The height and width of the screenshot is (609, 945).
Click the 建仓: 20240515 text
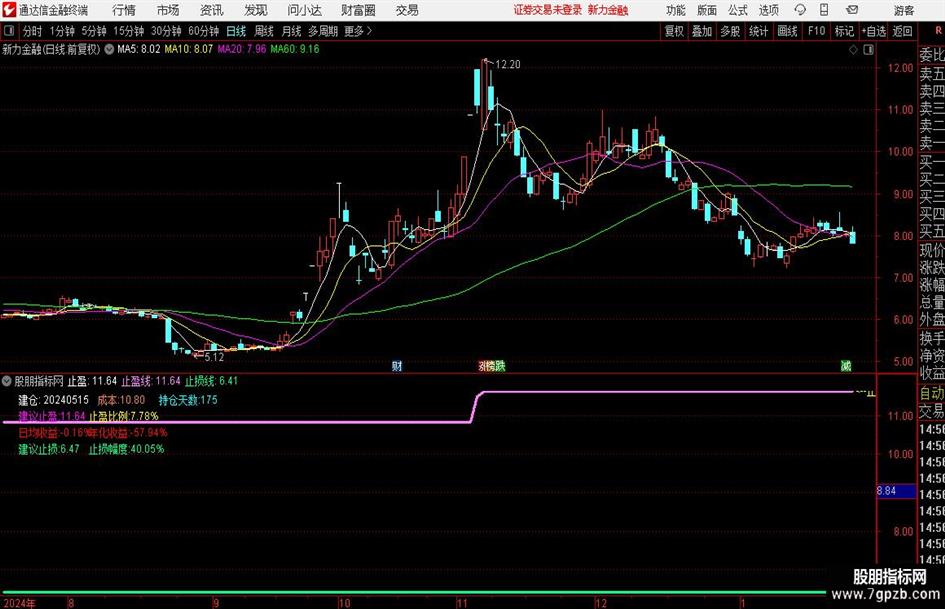(53, 400)
